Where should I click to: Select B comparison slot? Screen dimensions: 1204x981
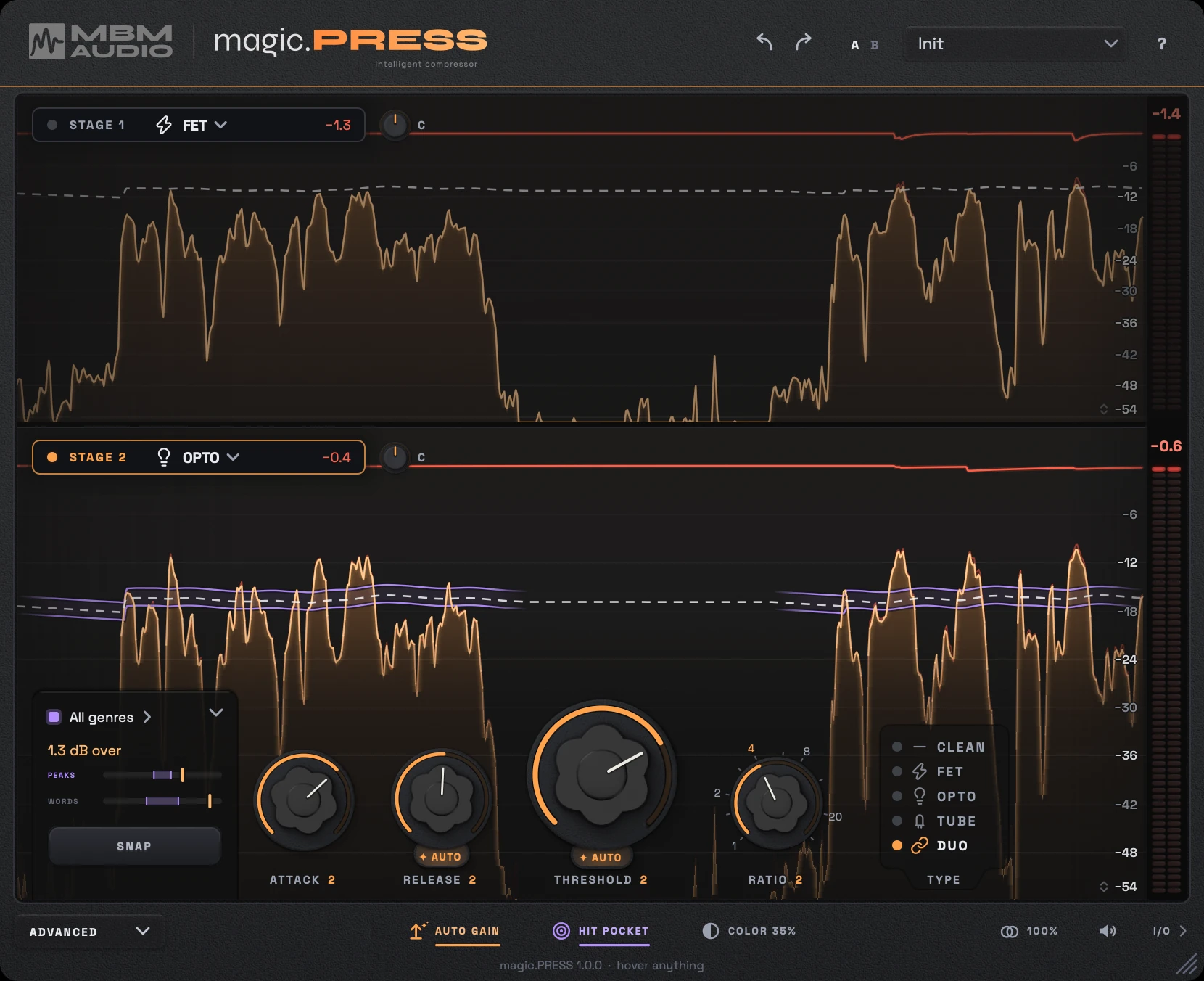click(875, 45)
